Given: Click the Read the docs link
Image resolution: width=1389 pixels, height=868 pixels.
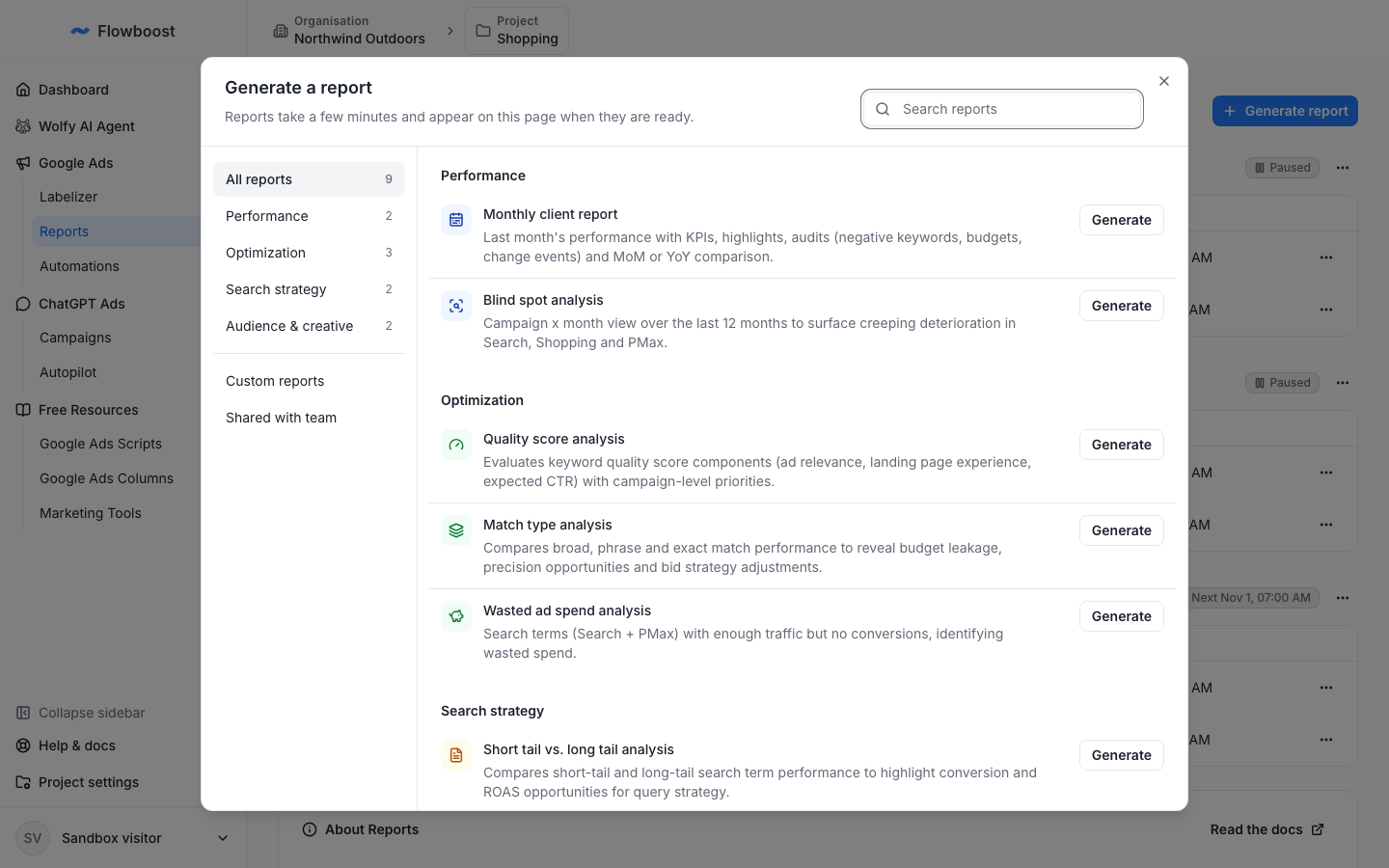Looking at the screenshot, I should [1266, 829].
